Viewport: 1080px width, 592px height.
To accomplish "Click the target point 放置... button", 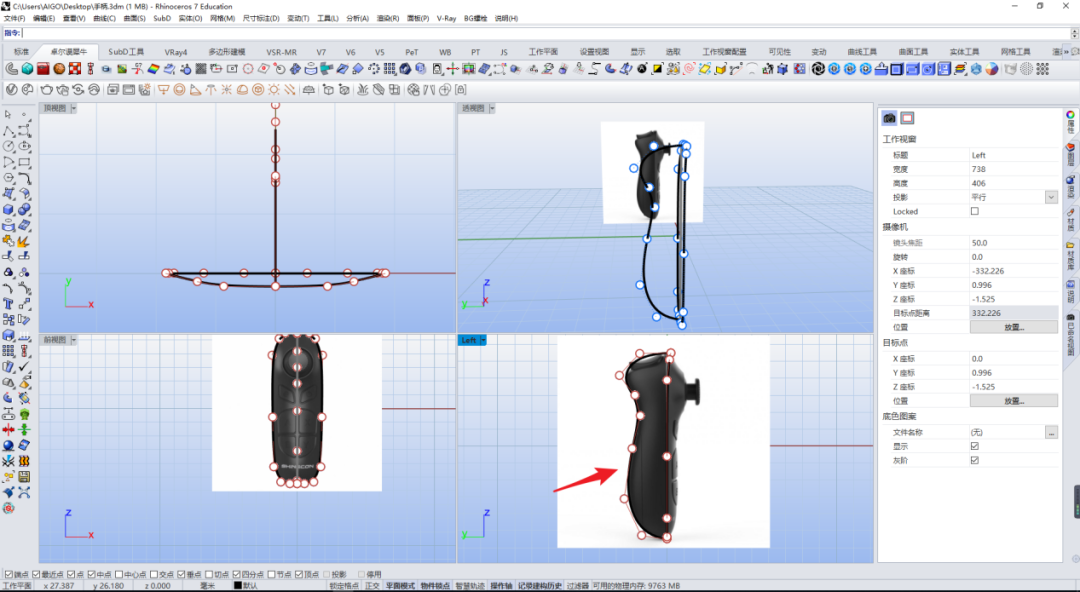I will pyautogui.click(x=1013, y=400).
